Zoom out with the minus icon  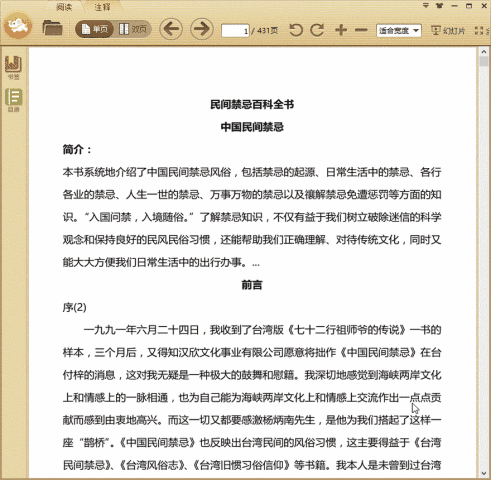click(x=361, y=30)
